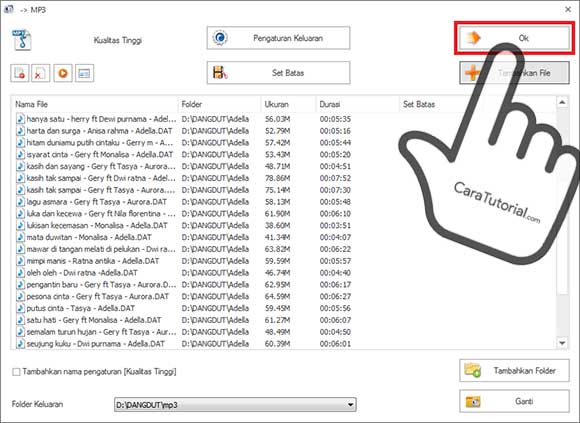Click music note icon of mimpi manis row
This screenshot has width=580, height=423.
coord(21,261)
